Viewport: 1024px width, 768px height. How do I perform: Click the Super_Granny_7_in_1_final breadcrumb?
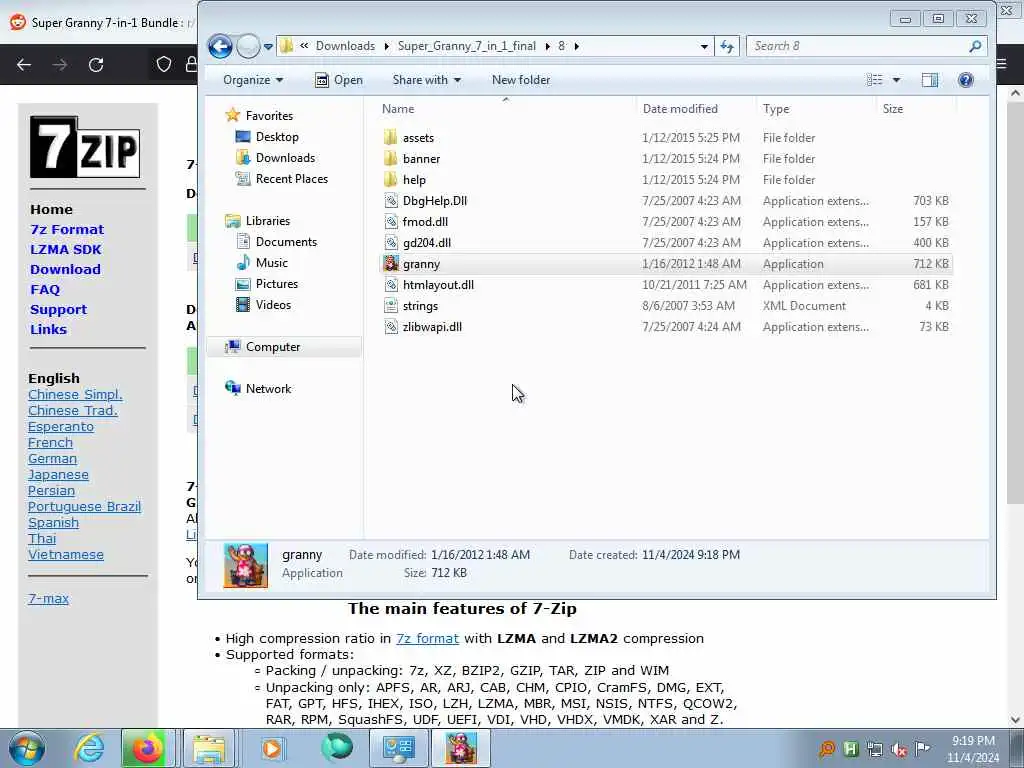click(466, 46)
